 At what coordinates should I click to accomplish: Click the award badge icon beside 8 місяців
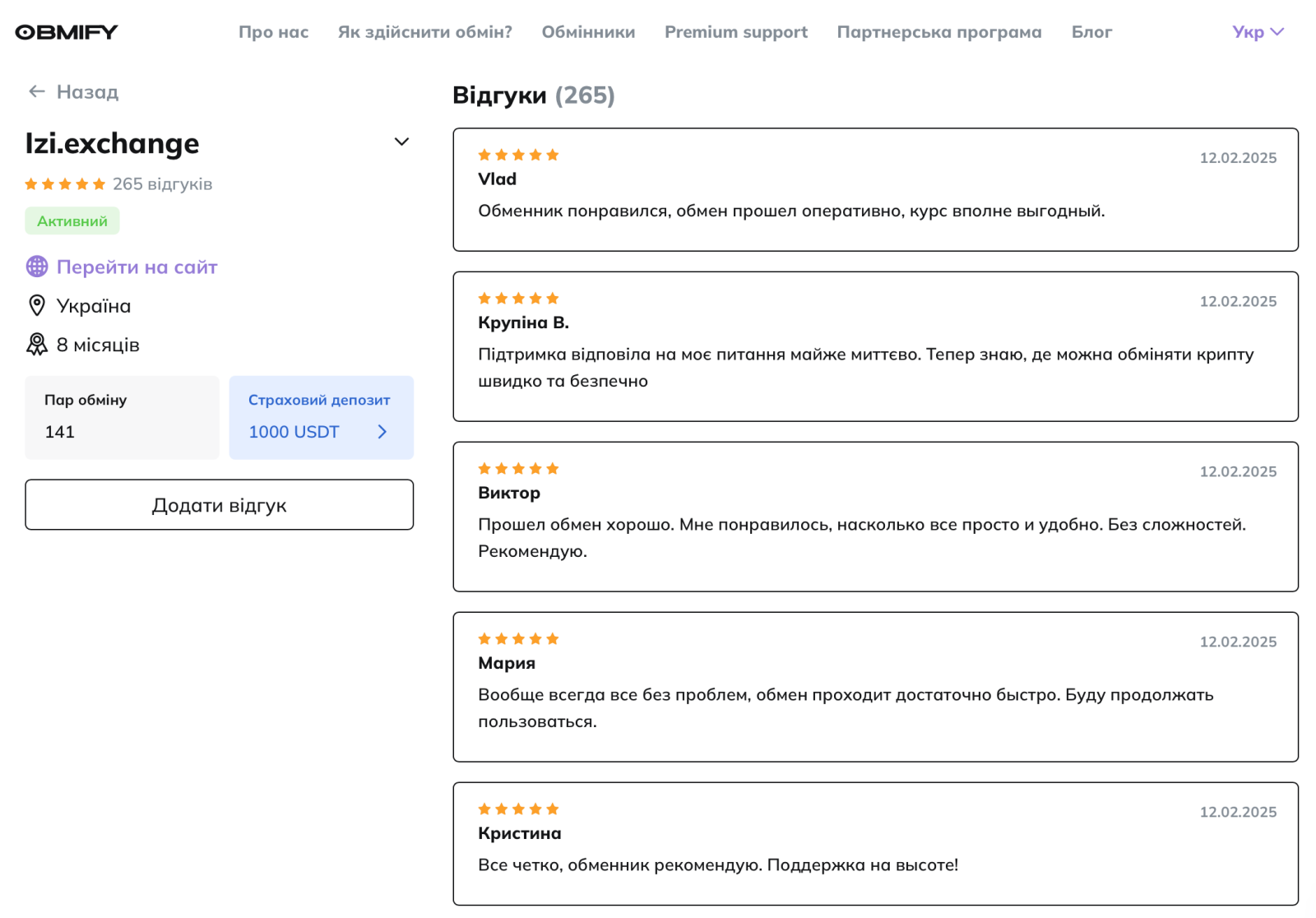click(37, 345)
